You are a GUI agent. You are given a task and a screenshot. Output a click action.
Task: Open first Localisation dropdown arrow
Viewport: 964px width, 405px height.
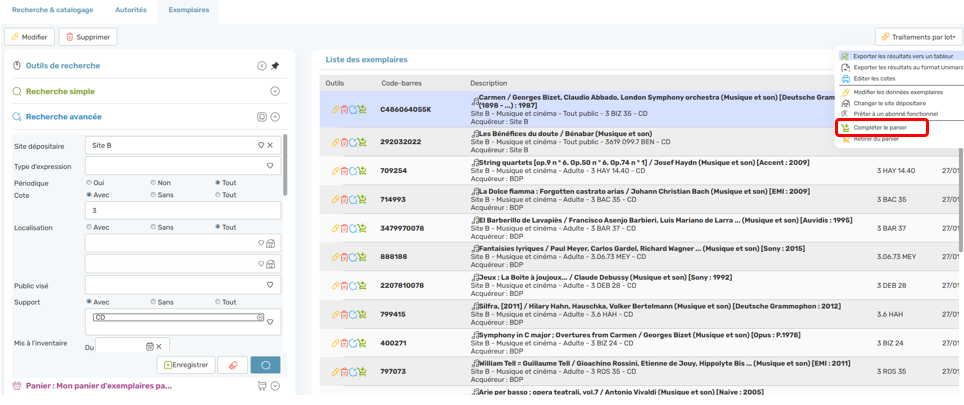261,243
